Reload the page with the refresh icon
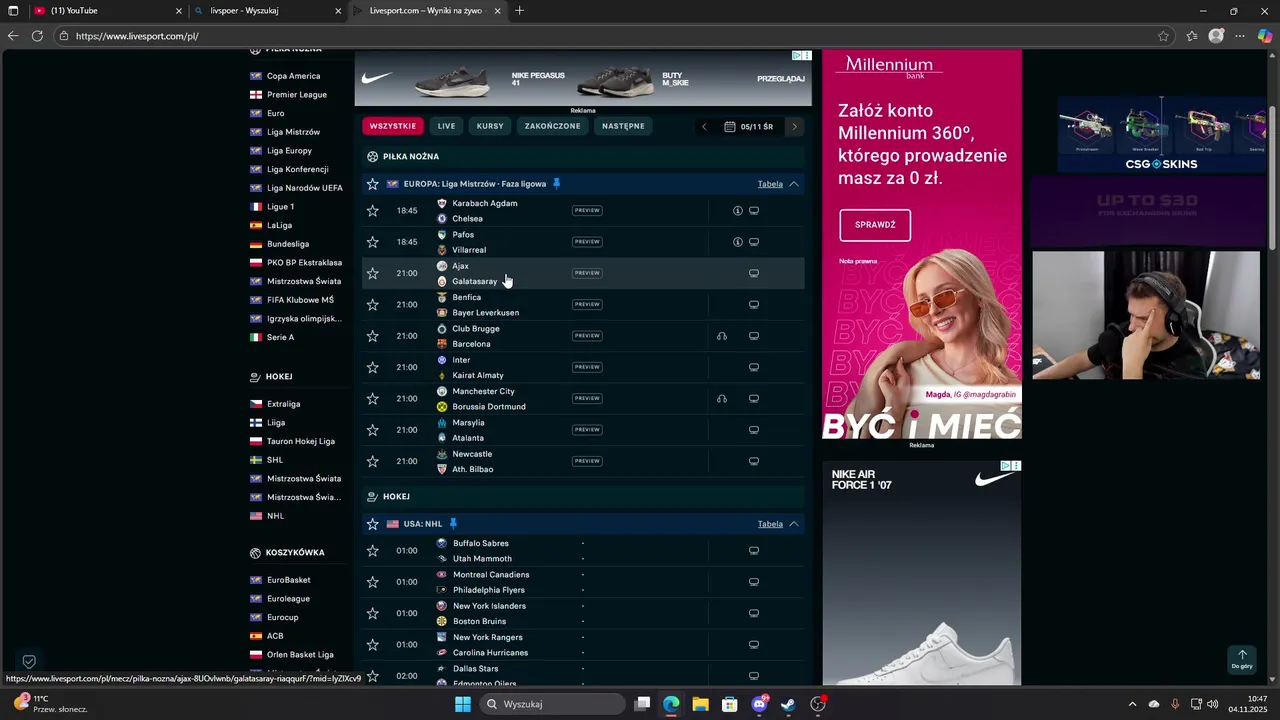1280x720 pixels. click(x=37, y=36)
